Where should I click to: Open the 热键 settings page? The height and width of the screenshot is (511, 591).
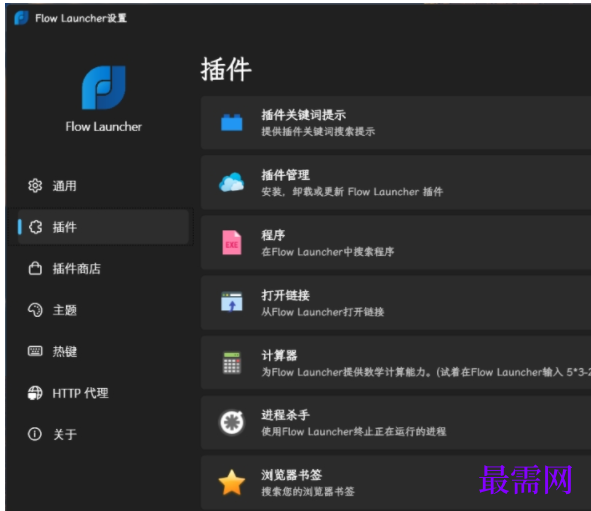(x=103, y=351)
